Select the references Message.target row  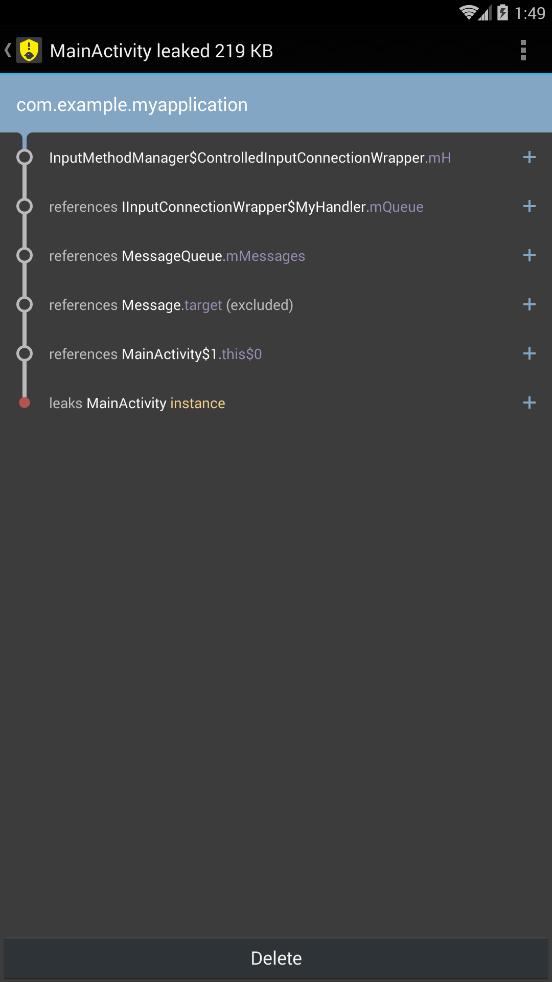pyautogui.click(x=276, y=304)
